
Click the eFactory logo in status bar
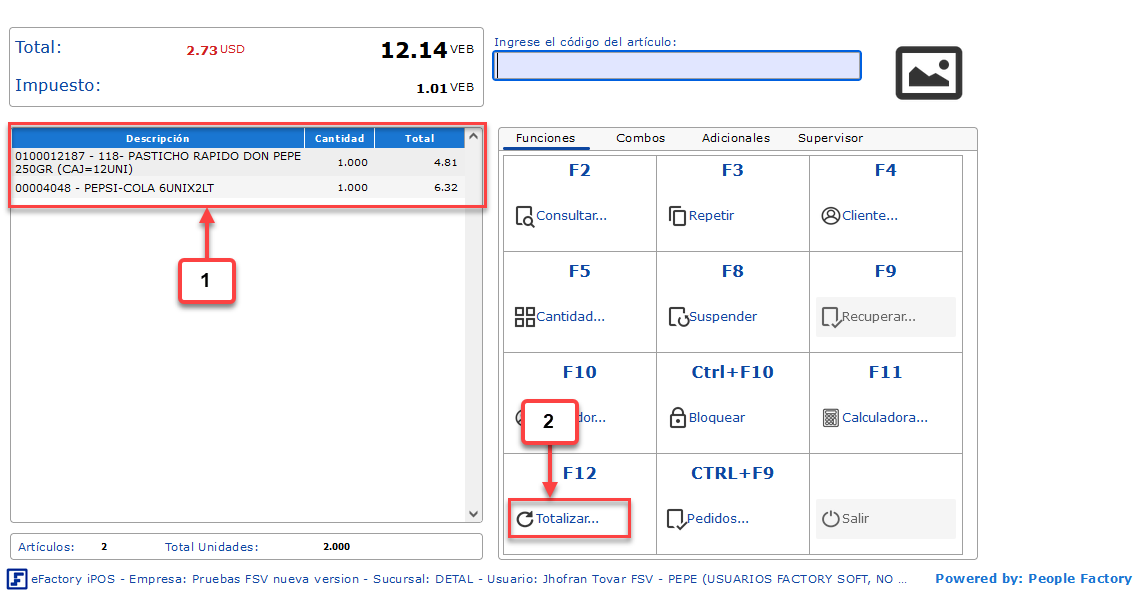[17, 579]
